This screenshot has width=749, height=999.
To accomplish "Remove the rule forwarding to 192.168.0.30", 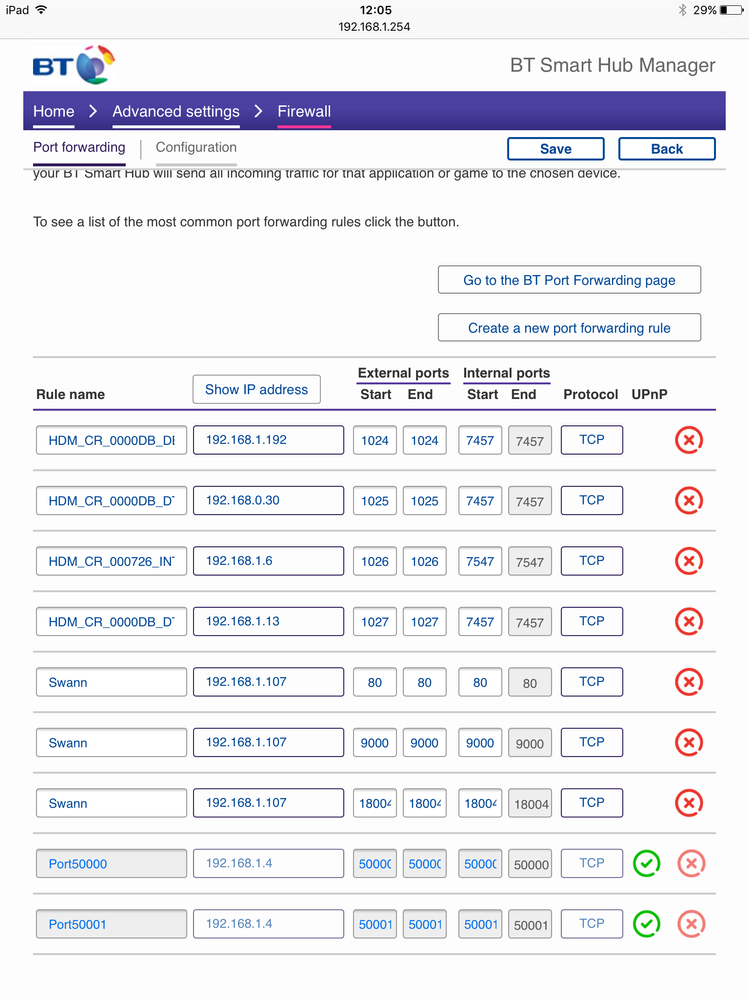I will [688, 501].
